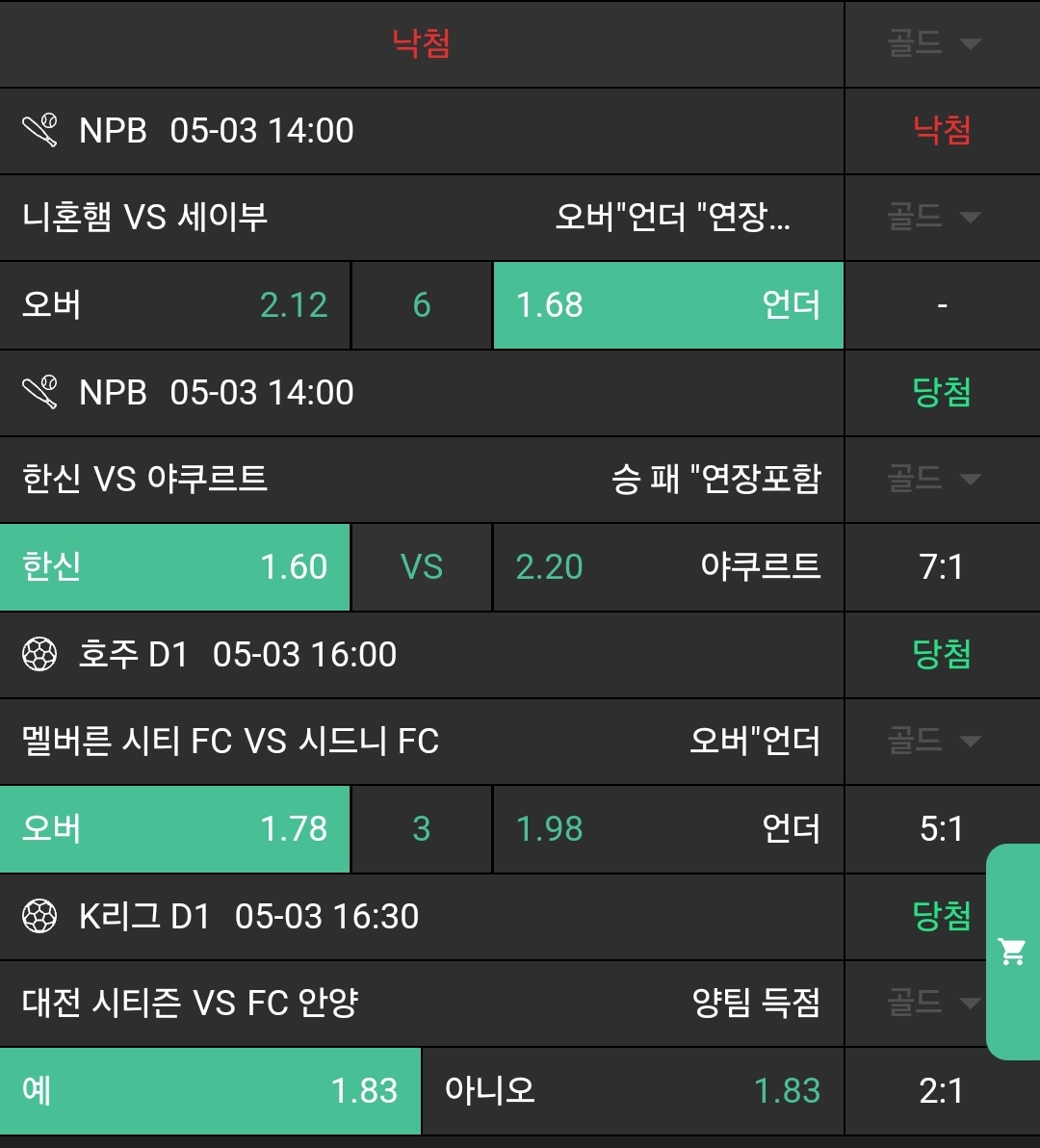Screen dimensions: 1040x1148
Task: Click the soccer ball icon for 호주 D1
Action: 40,655
